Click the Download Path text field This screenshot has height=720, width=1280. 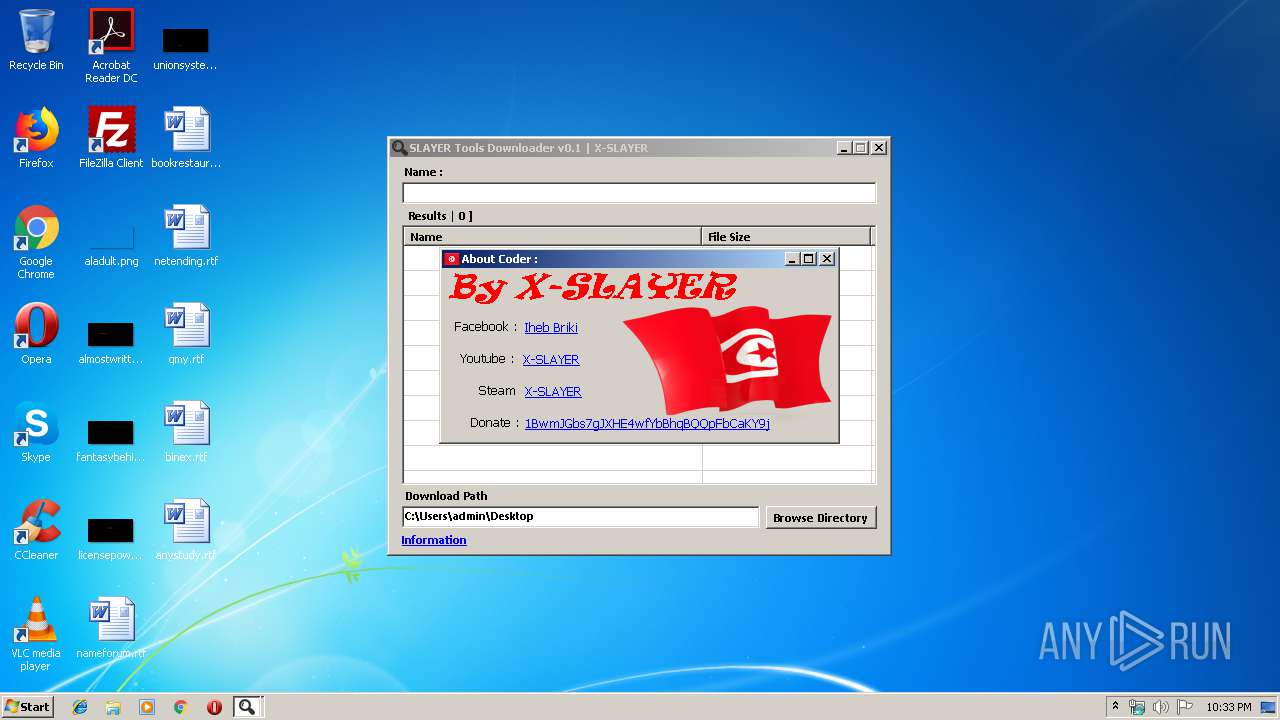point(580,516)
